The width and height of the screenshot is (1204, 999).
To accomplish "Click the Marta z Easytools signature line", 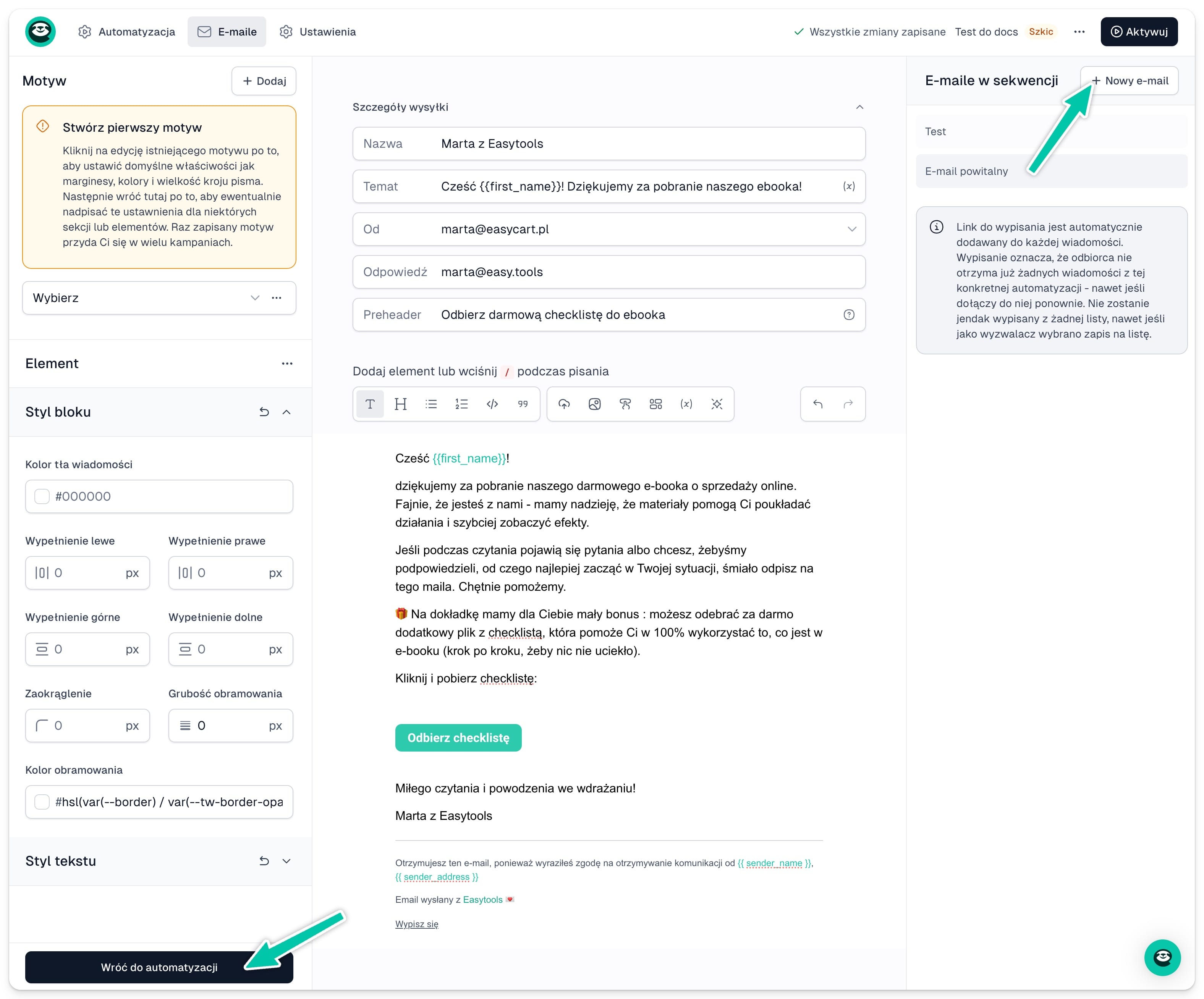I will coord(443,816).
